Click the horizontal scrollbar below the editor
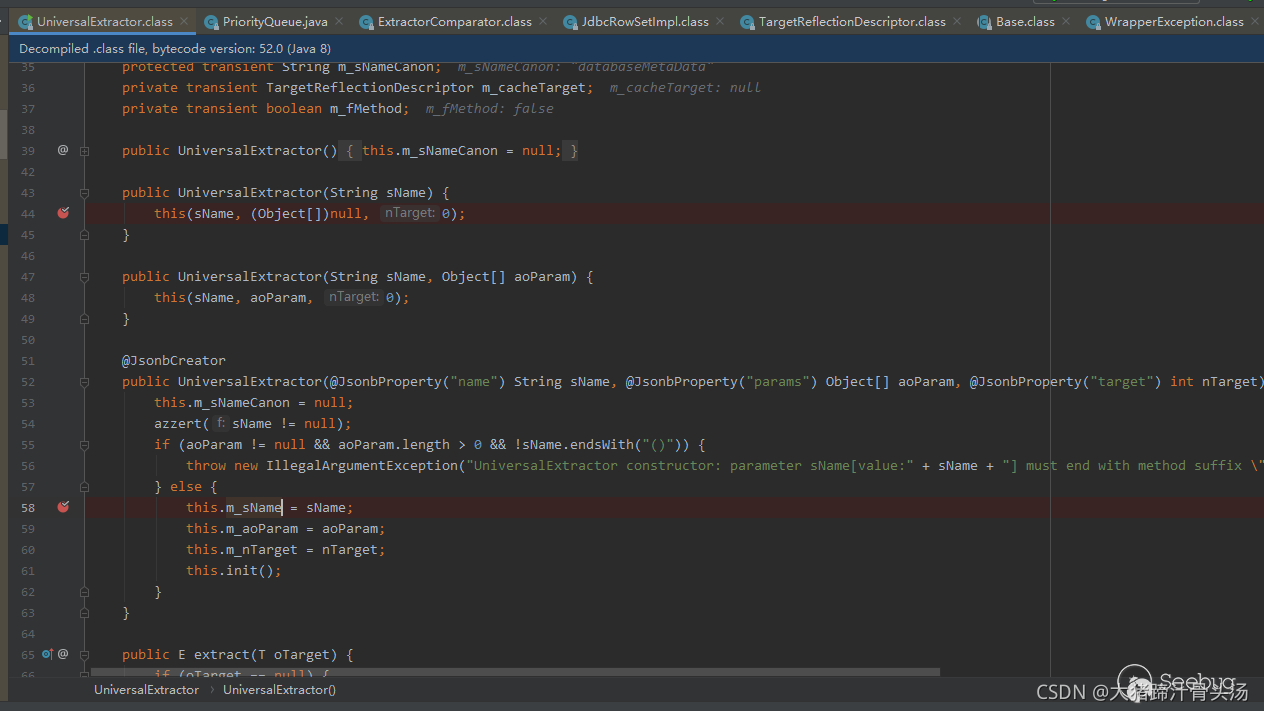Viewport: 1264px width, 711px height. (515, 673)
